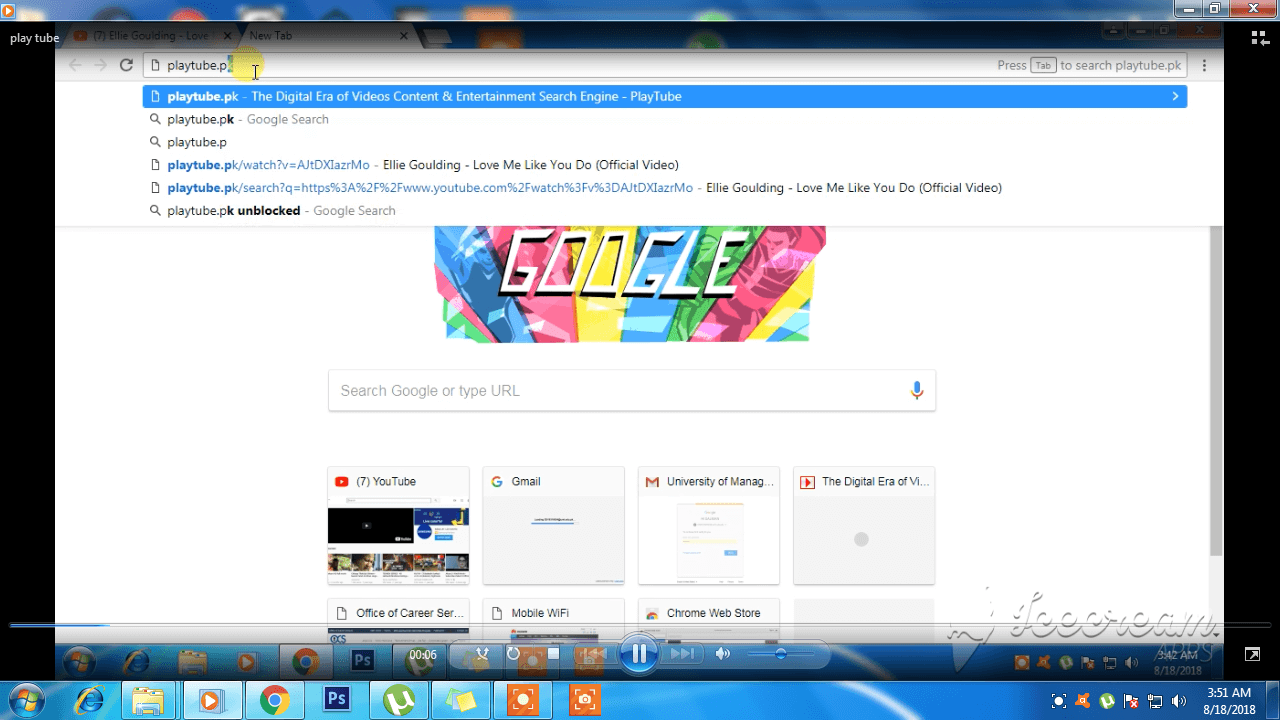Open Photoshop from the taskbar

click(x=337, y=700)
